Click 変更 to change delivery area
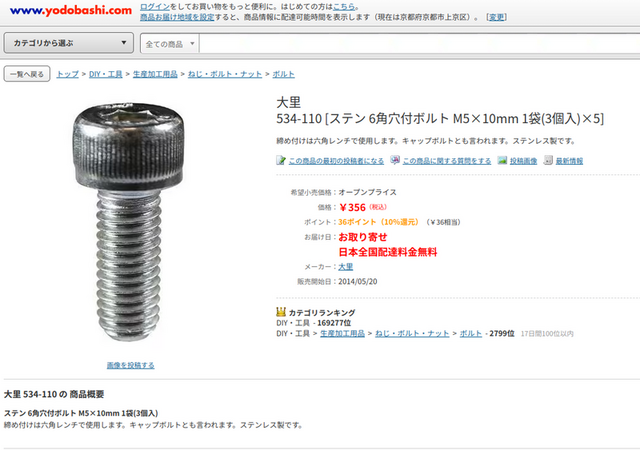 tap(496, 17)
